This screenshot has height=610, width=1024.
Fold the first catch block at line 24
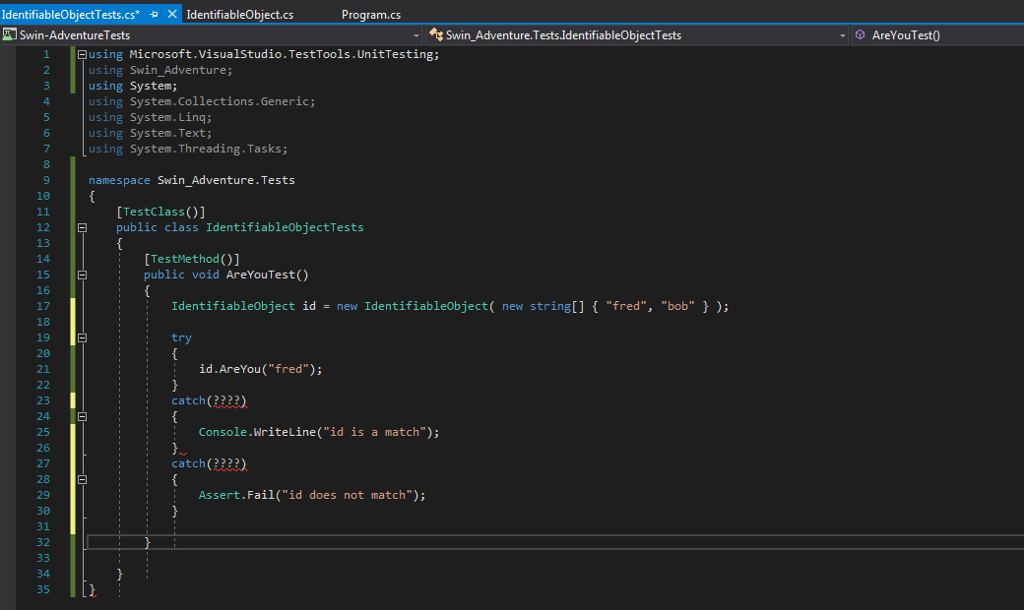(x=82, y=416)
